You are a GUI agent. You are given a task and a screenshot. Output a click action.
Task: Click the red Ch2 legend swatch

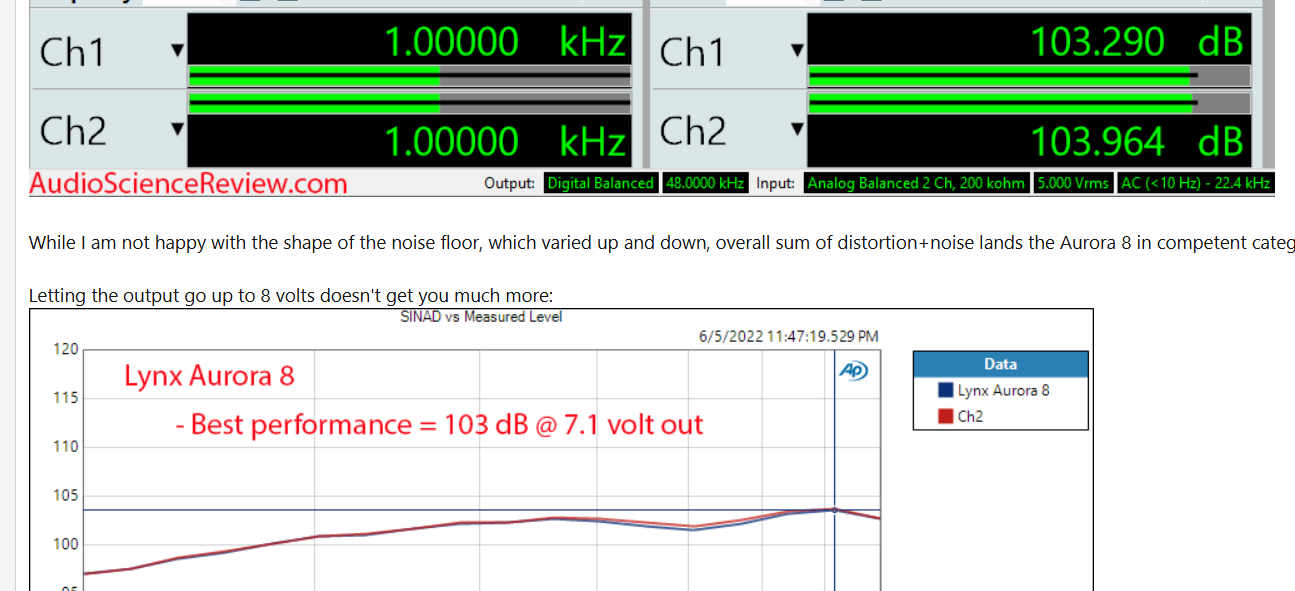(x=946, y=416)
